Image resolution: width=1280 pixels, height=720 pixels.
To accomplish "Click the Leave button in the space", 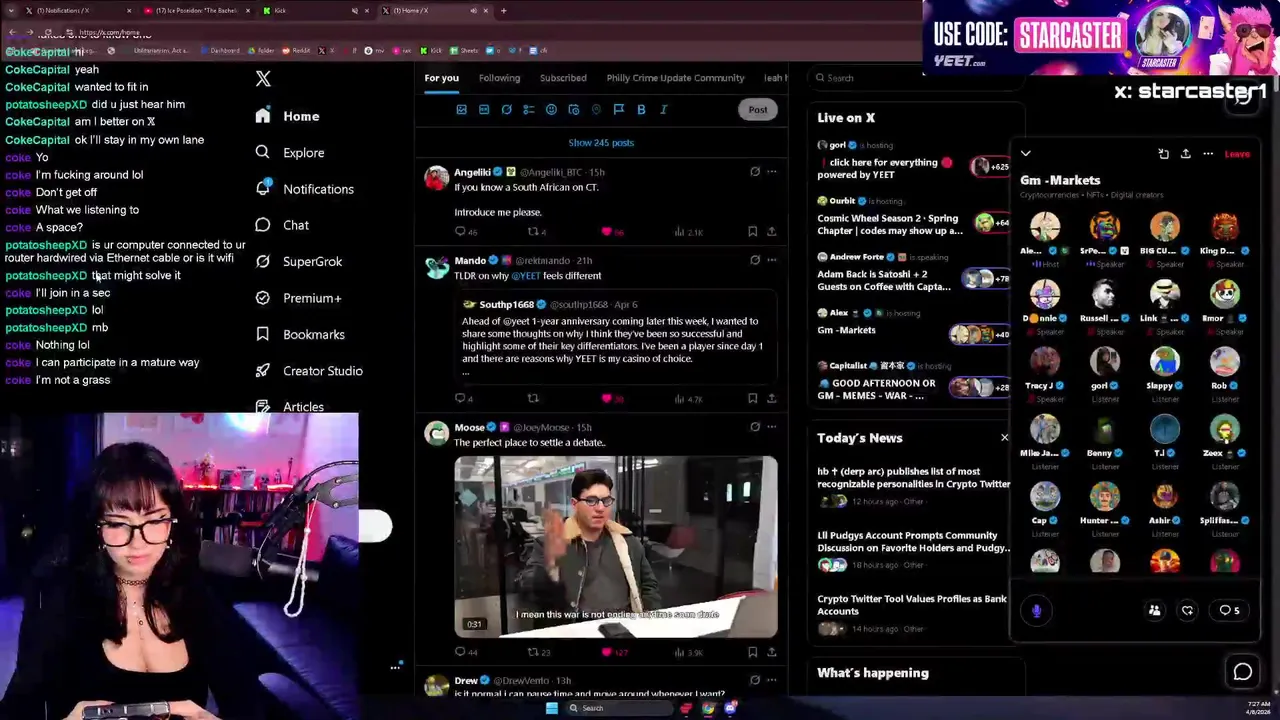I will 1237,154.
